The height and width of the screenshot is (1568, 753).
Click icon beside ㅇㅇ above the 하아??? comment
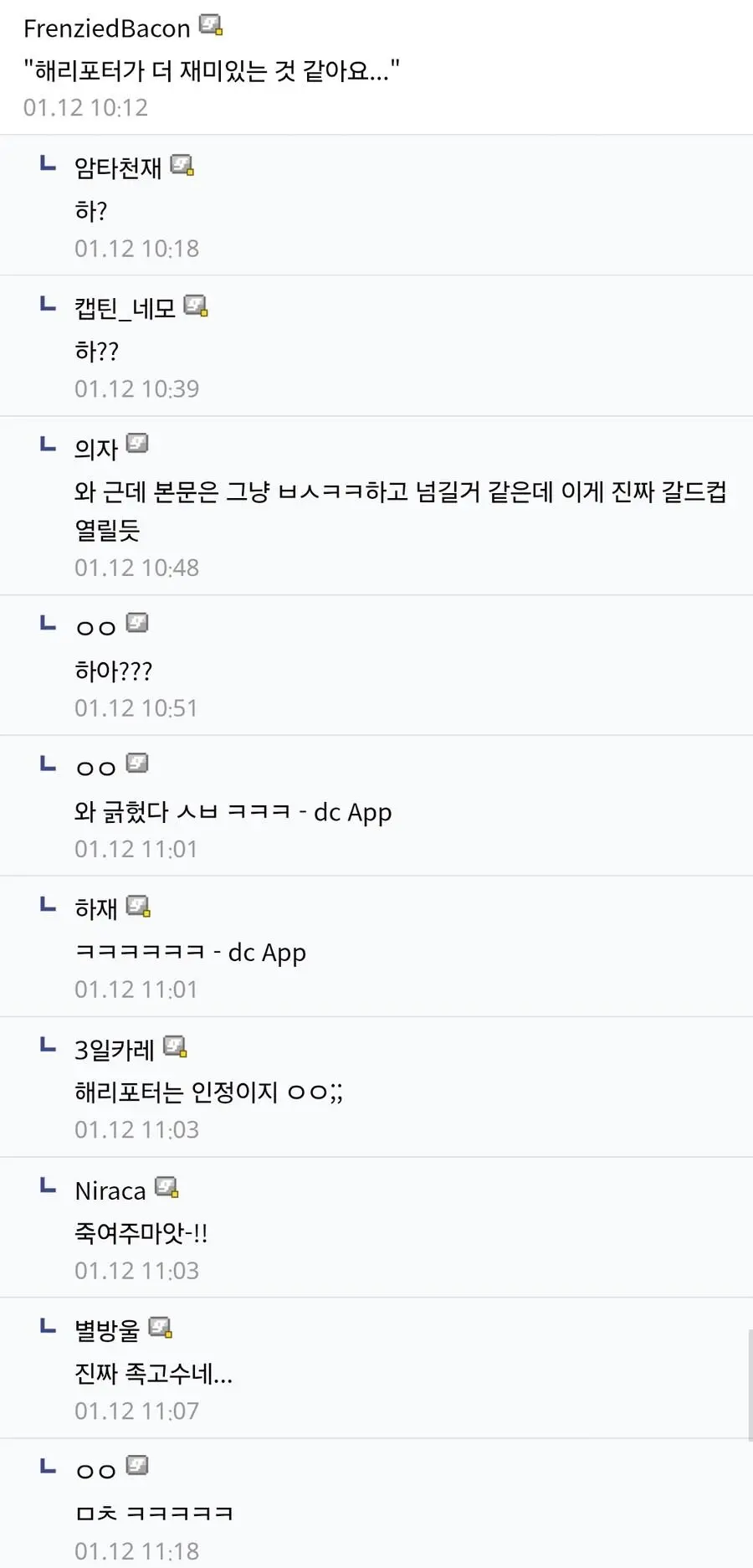point(137,623)
